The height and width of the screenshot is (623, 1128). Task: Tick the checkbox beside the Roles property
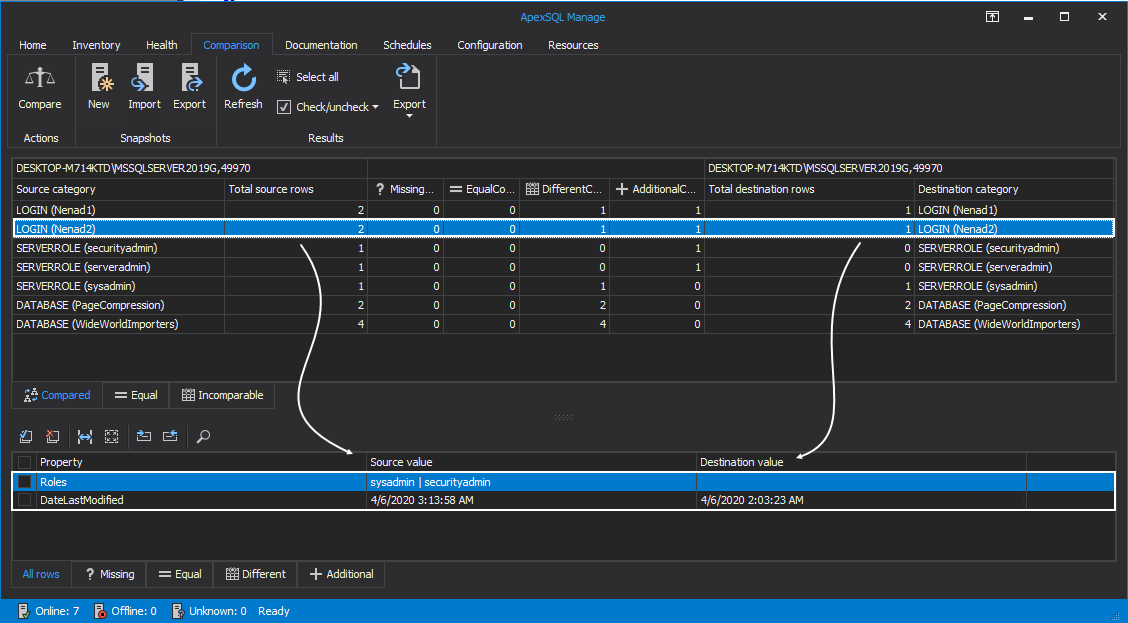[25, 481]
